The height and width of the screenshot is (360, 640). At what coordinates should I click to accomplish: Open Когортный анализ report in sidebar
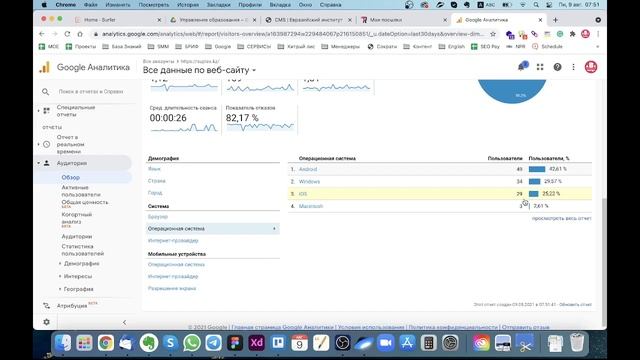[x=77, y=218]
